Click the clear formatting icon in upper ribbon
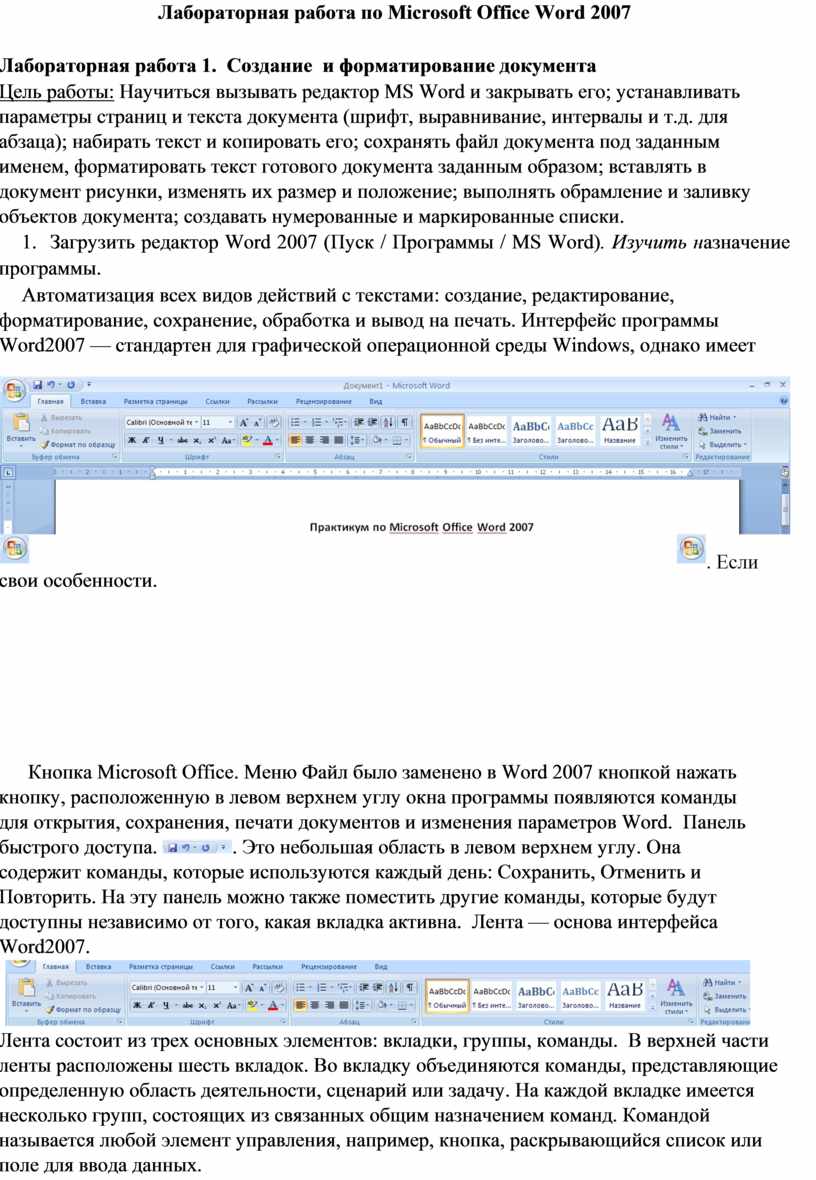This screenshot has width=816, height=1180. pos(274,422)
